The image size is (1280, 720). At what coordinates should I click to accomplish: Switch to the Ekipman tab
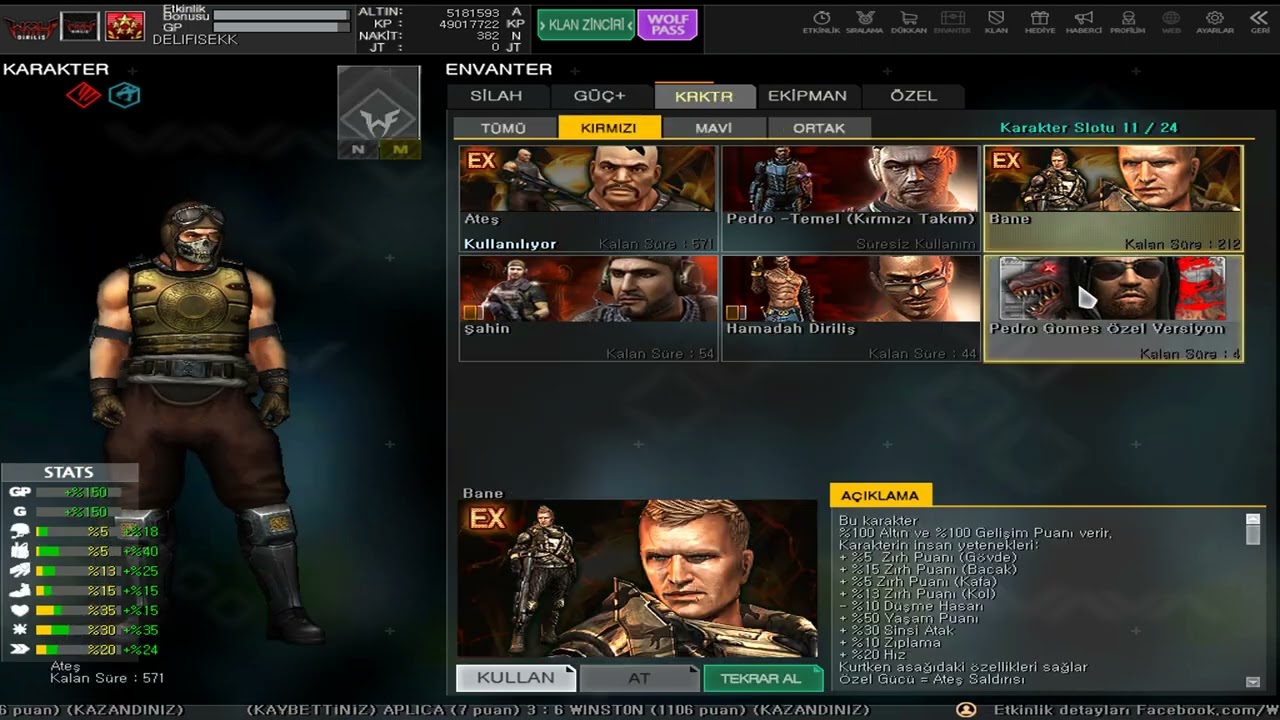point(807,96)
